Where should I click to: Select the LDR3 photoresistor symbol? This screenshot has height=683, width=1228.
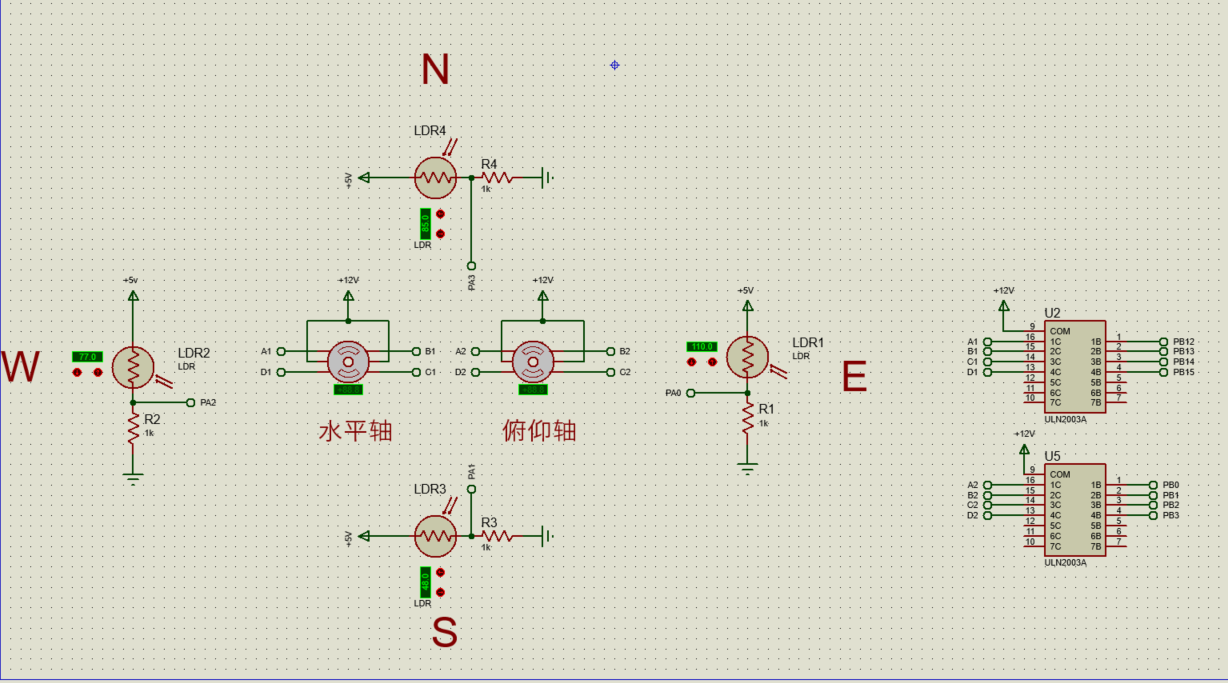[x=435, y=536]
